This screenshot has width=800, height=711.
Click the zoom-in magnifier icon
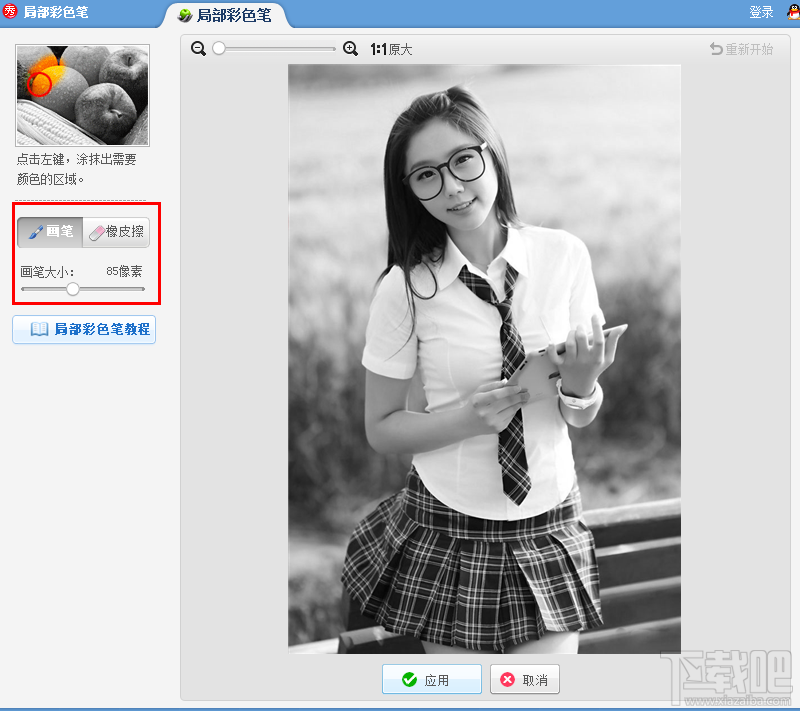[348, 47]
